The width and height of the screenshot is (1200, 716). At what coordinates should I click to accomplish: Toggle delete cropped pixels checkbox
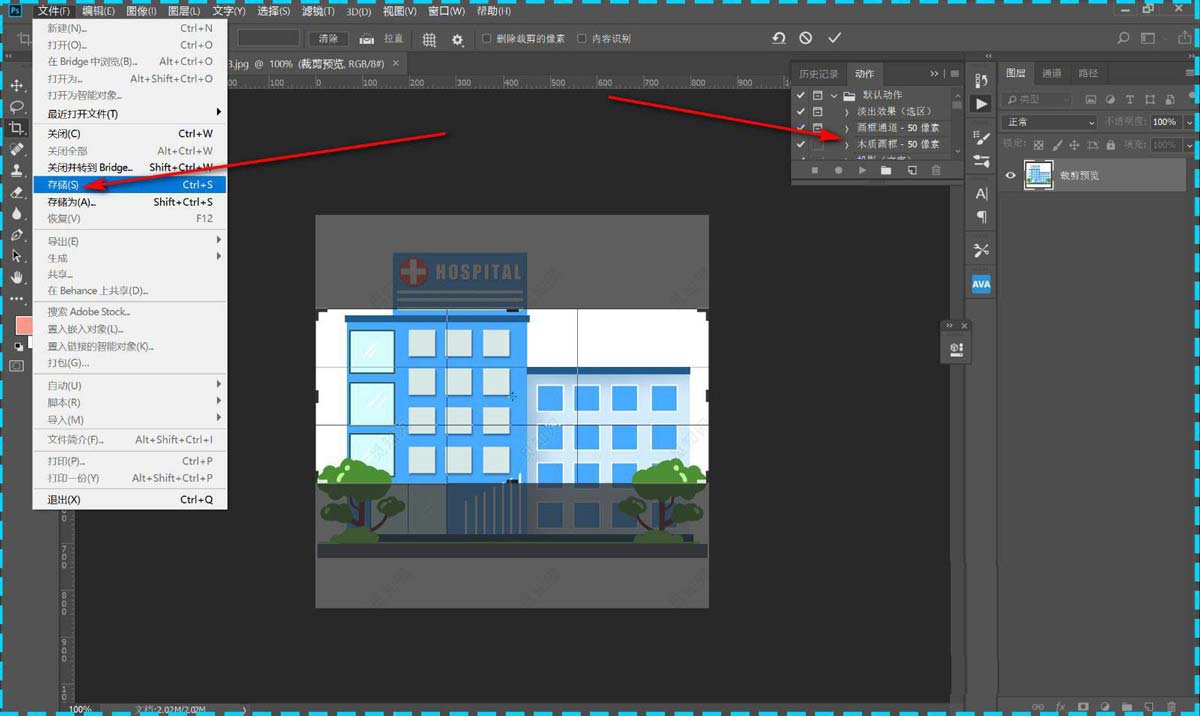[x=487, y=39]
